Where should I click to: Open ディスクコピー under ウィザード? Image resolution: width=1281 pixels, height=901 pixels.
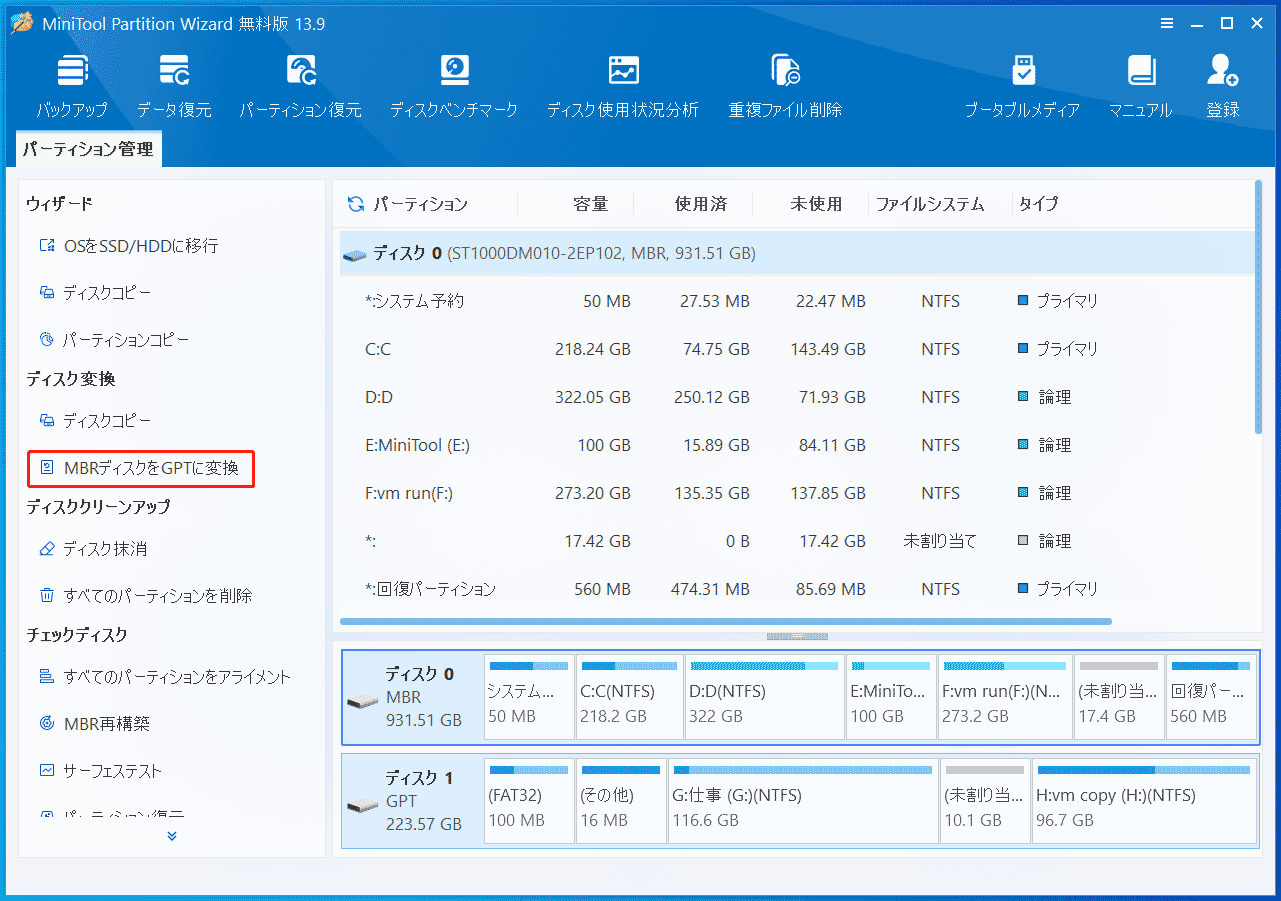[x=95, y=293]
